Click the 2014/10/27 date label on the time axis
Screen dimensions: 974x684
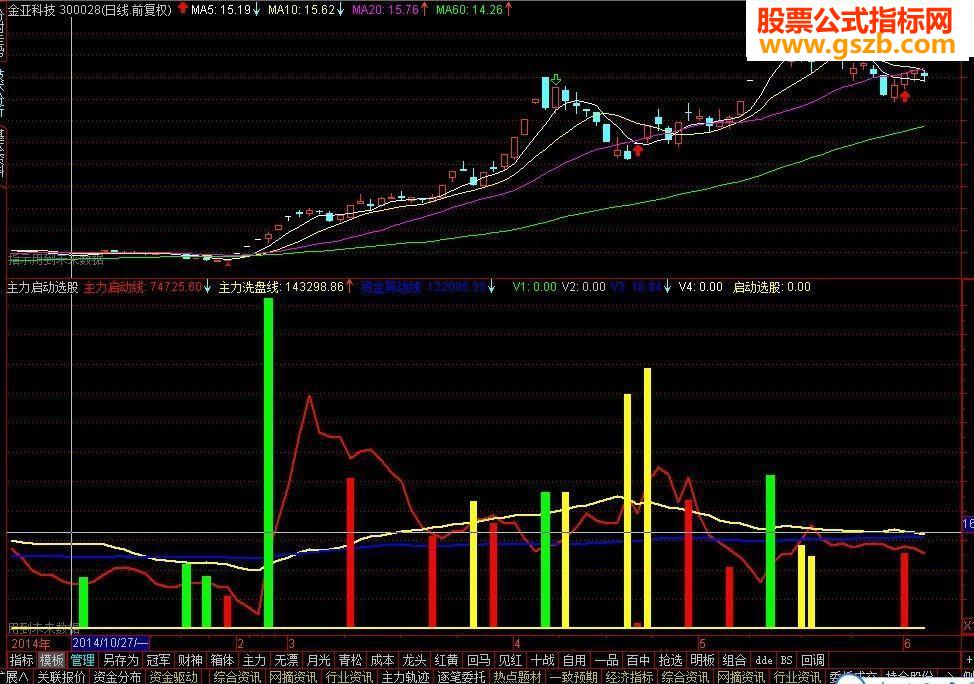tap(111, 643)
